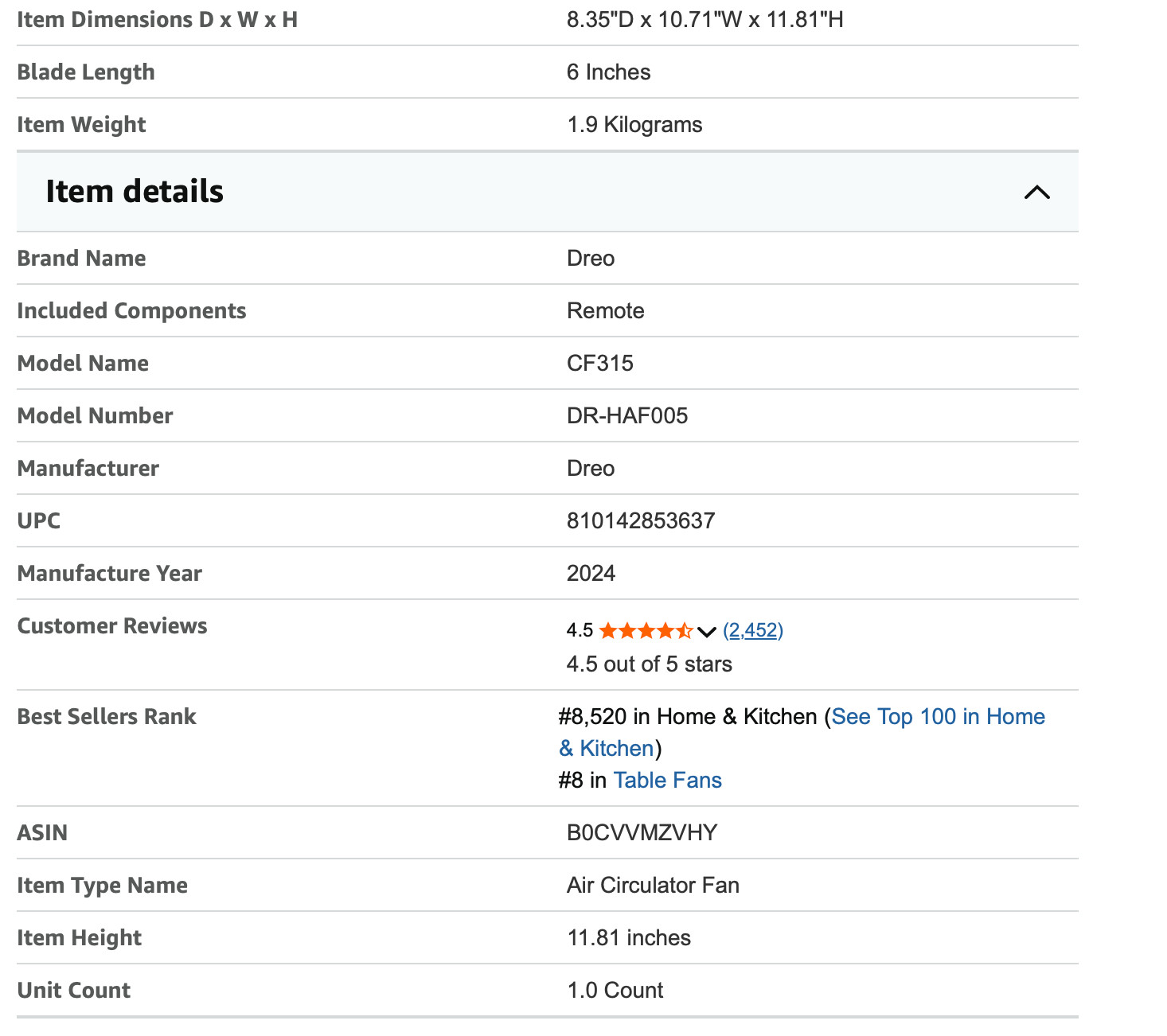
Task: Click the CF315 model name value
Action: click(599, 364)
